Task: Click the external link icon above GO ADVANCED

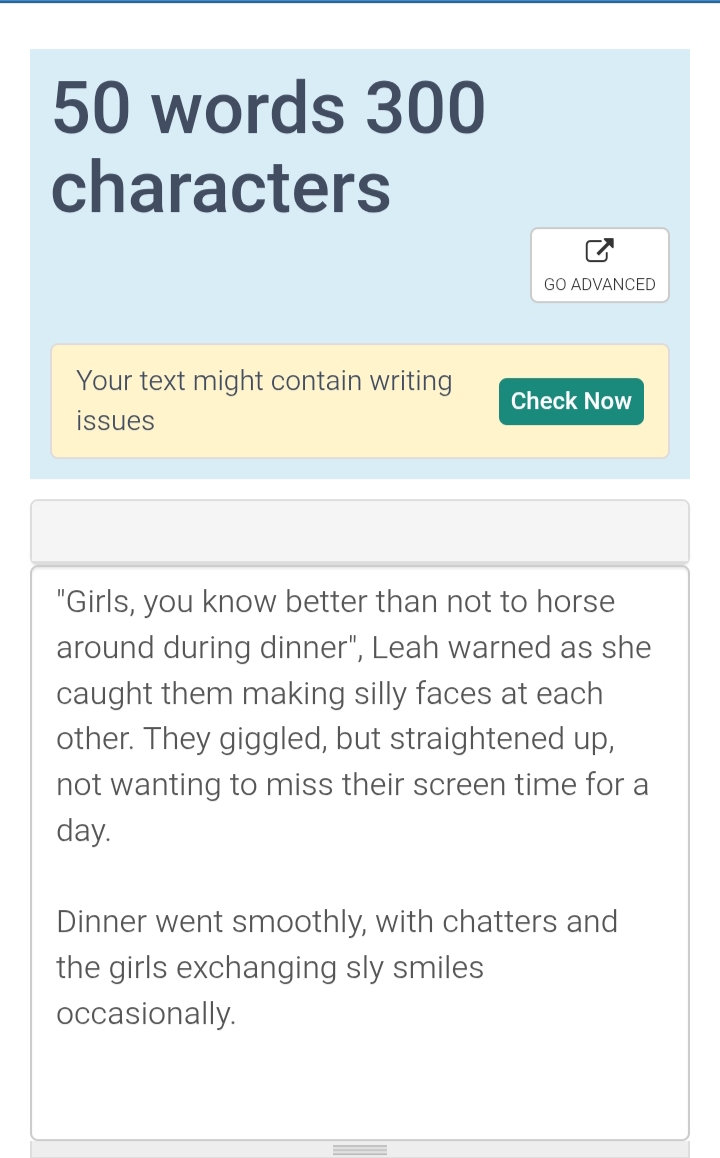Action: pos(599,251)
